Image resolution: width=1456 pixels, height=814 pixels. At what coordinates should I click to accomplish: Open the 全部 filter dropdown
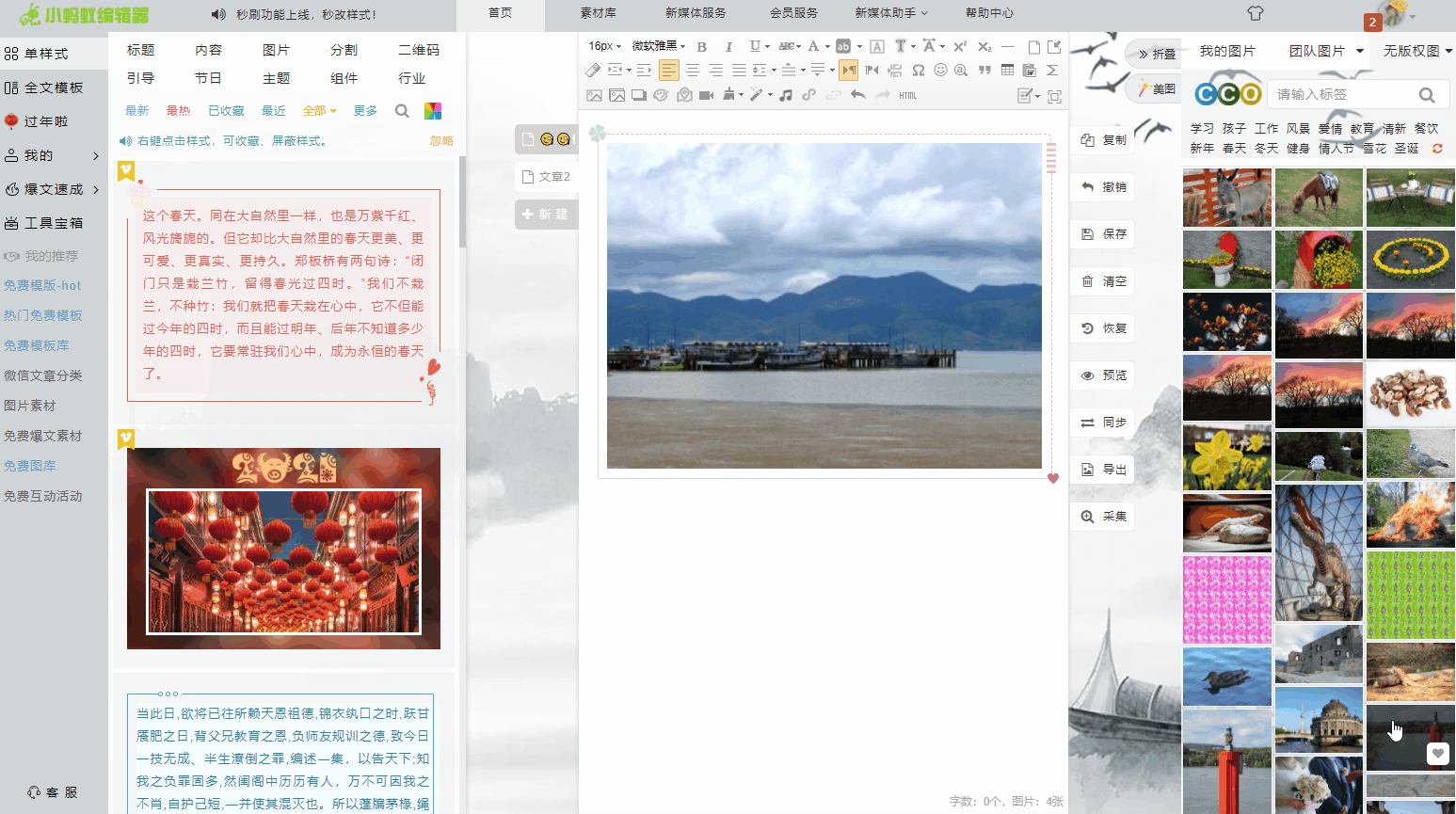[319, 111]
